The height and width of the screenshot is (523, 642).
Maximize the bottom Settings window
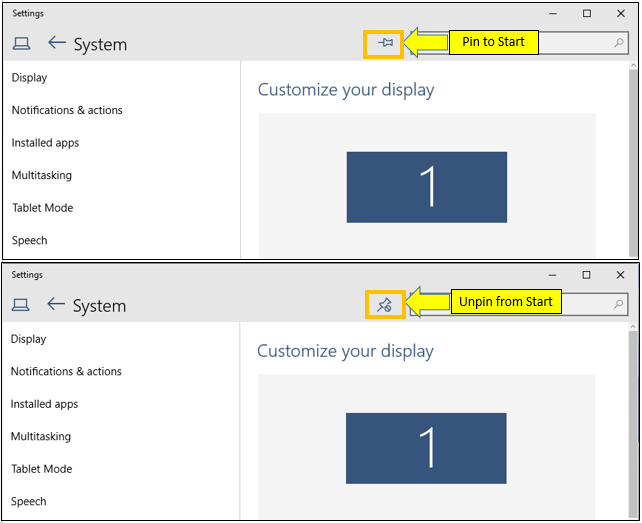pos(586,275)
